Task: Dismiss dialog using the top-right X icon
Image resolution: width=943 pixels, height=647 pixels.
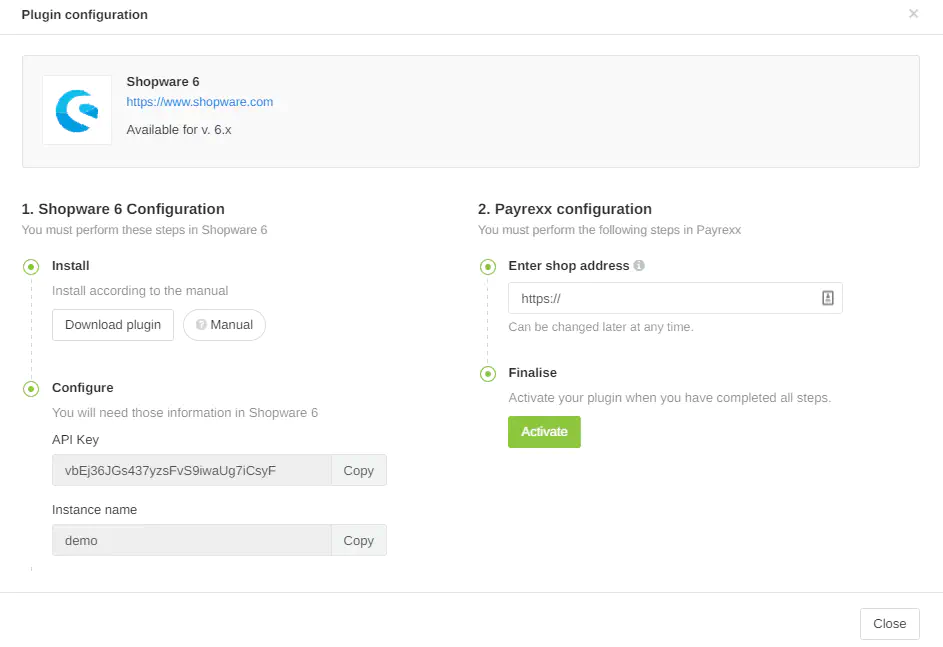Action: 913,14
